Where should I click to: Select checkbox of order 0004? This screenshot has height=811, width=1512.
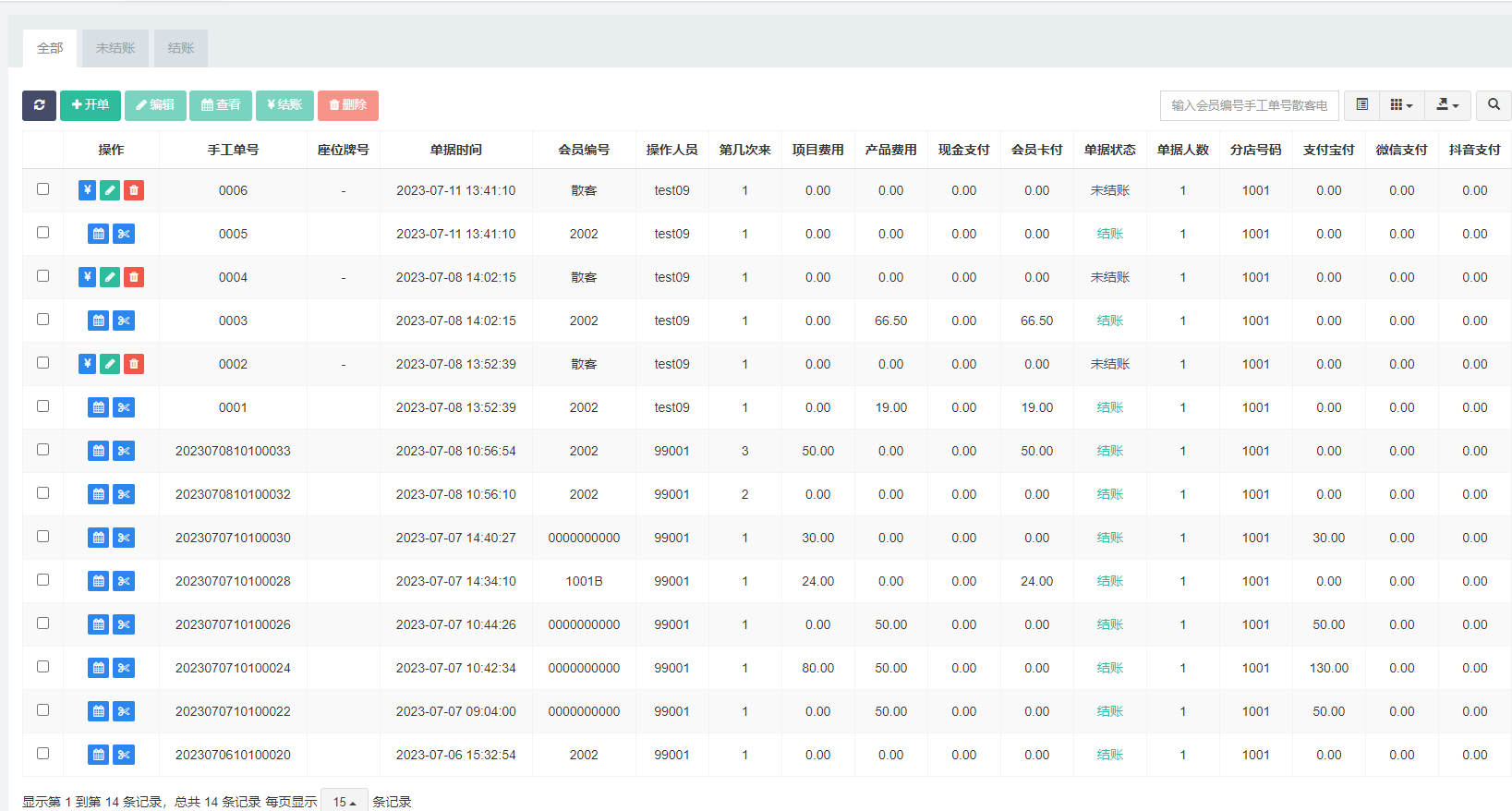coord(42,275)
